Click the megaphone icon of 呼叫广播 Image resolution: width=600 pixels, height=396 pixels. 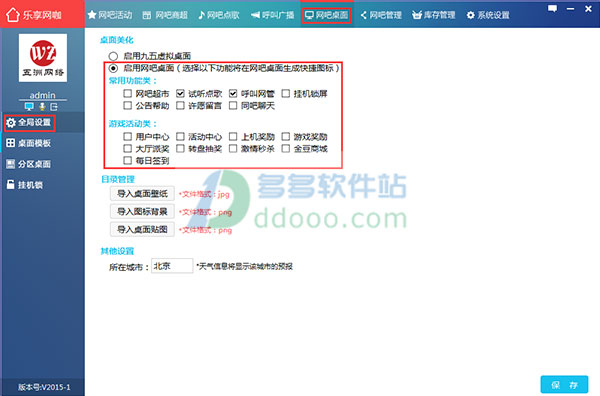pos(255,15)
